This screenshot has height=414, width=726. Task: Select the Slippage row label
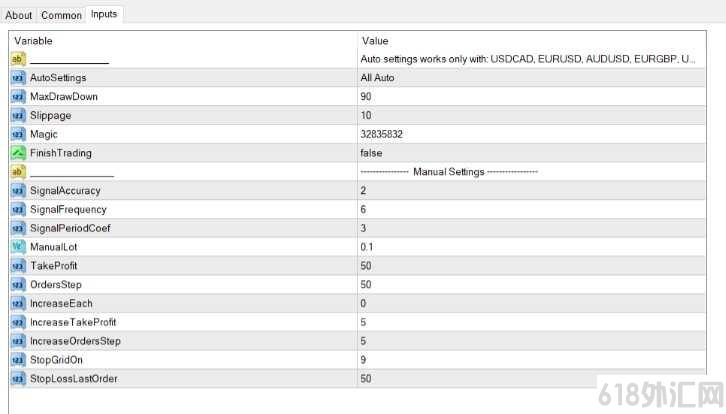pos(50,115)
